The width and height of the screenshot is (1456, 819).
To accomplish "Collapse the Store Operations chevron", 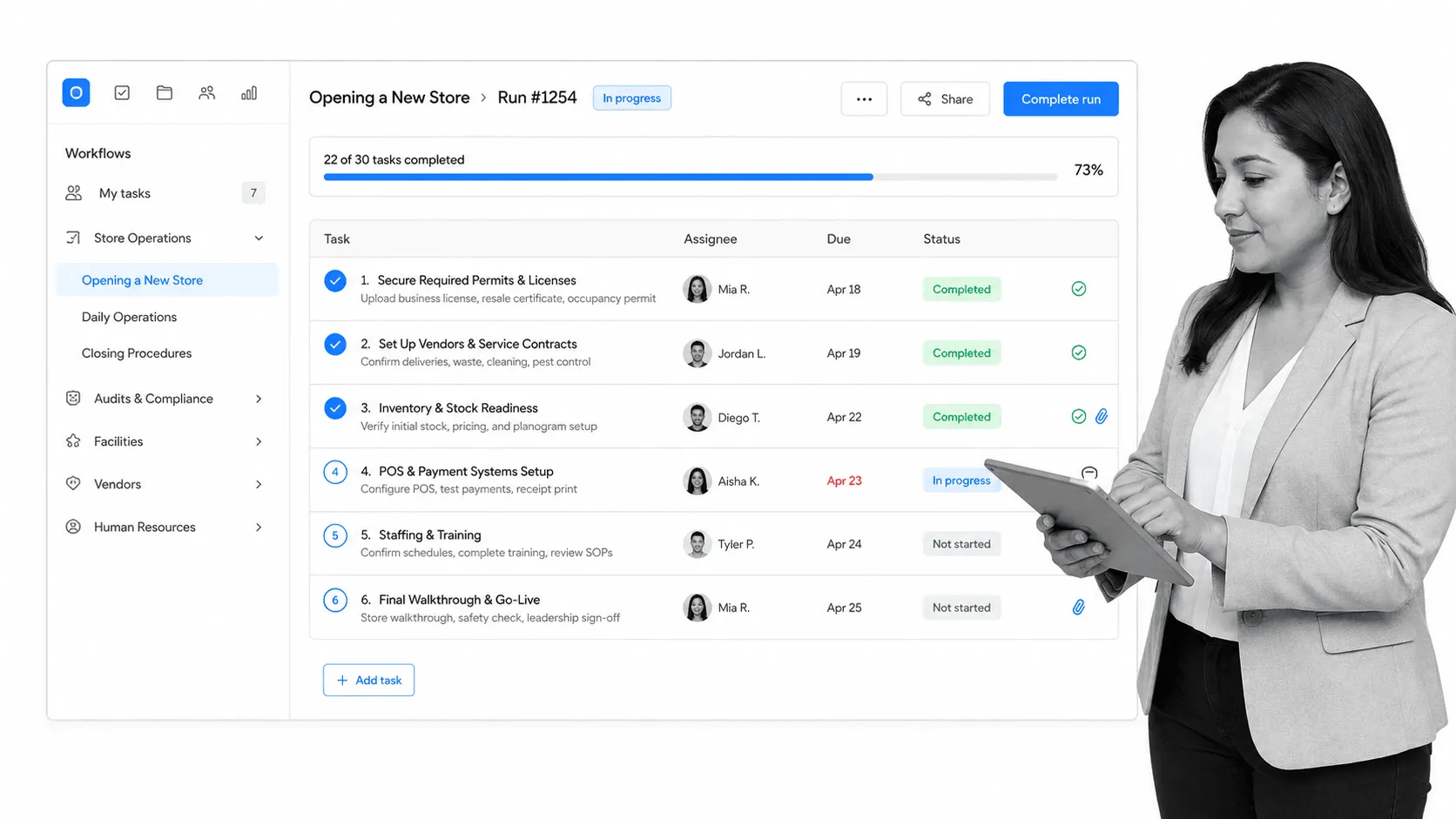I will (259, 238).
